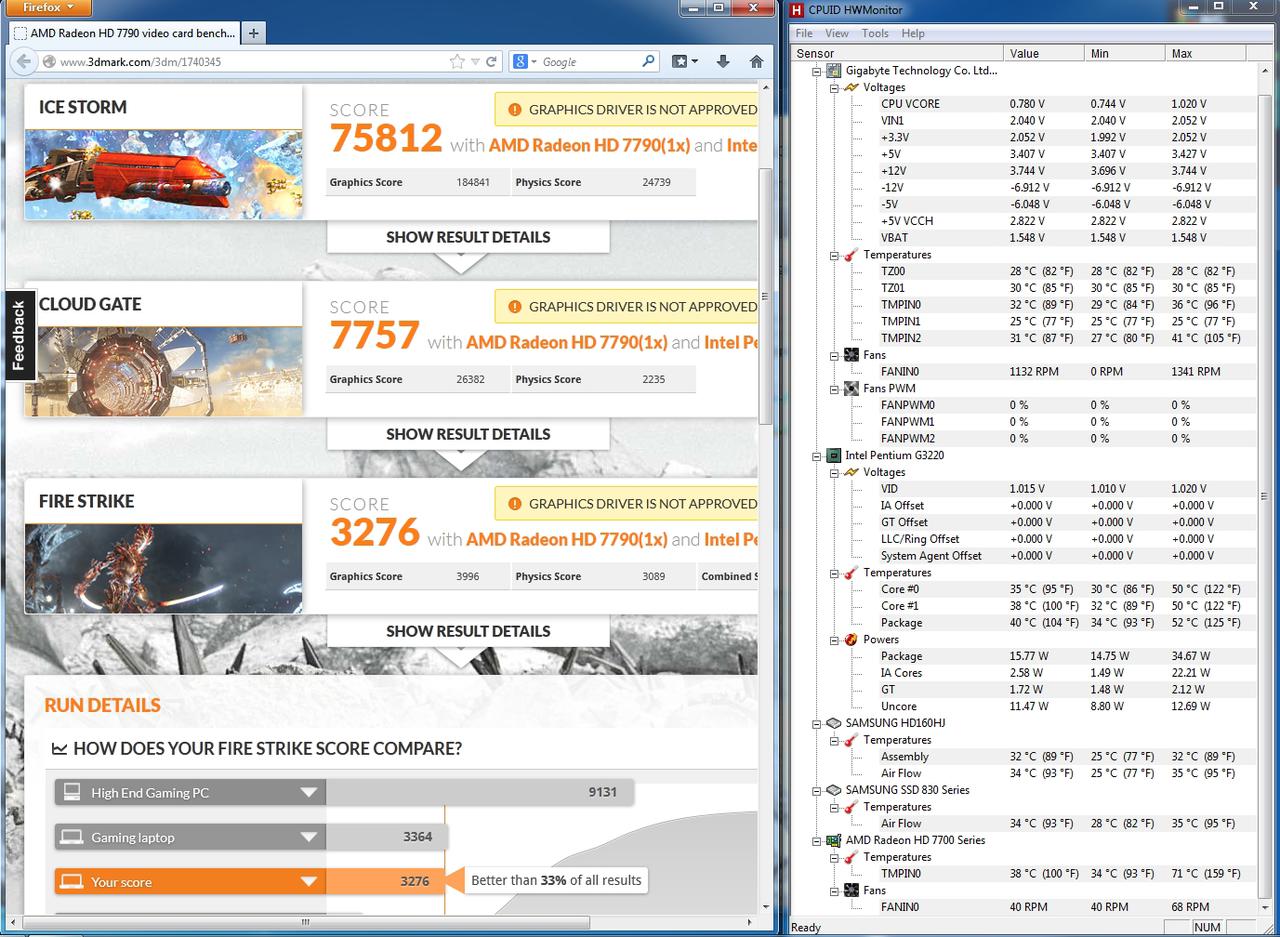Screen dimensions: 1280x937
Task: Select the AMD Radeon HD 7790 tab
Action: [125, 33]
